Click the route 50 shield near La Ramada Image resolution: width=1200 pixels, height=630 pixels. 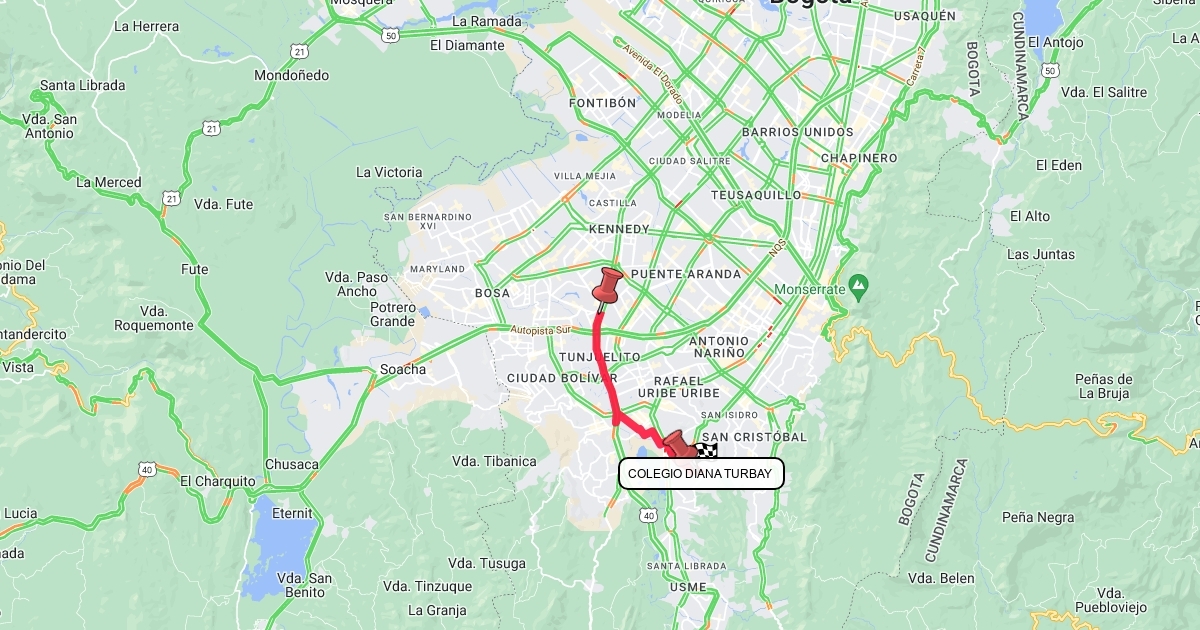coord(390,35)
